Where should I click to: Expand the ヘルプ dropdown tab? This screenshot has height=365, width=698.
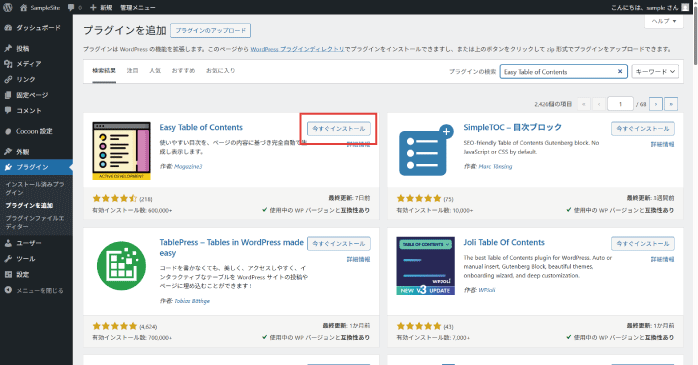664,21
